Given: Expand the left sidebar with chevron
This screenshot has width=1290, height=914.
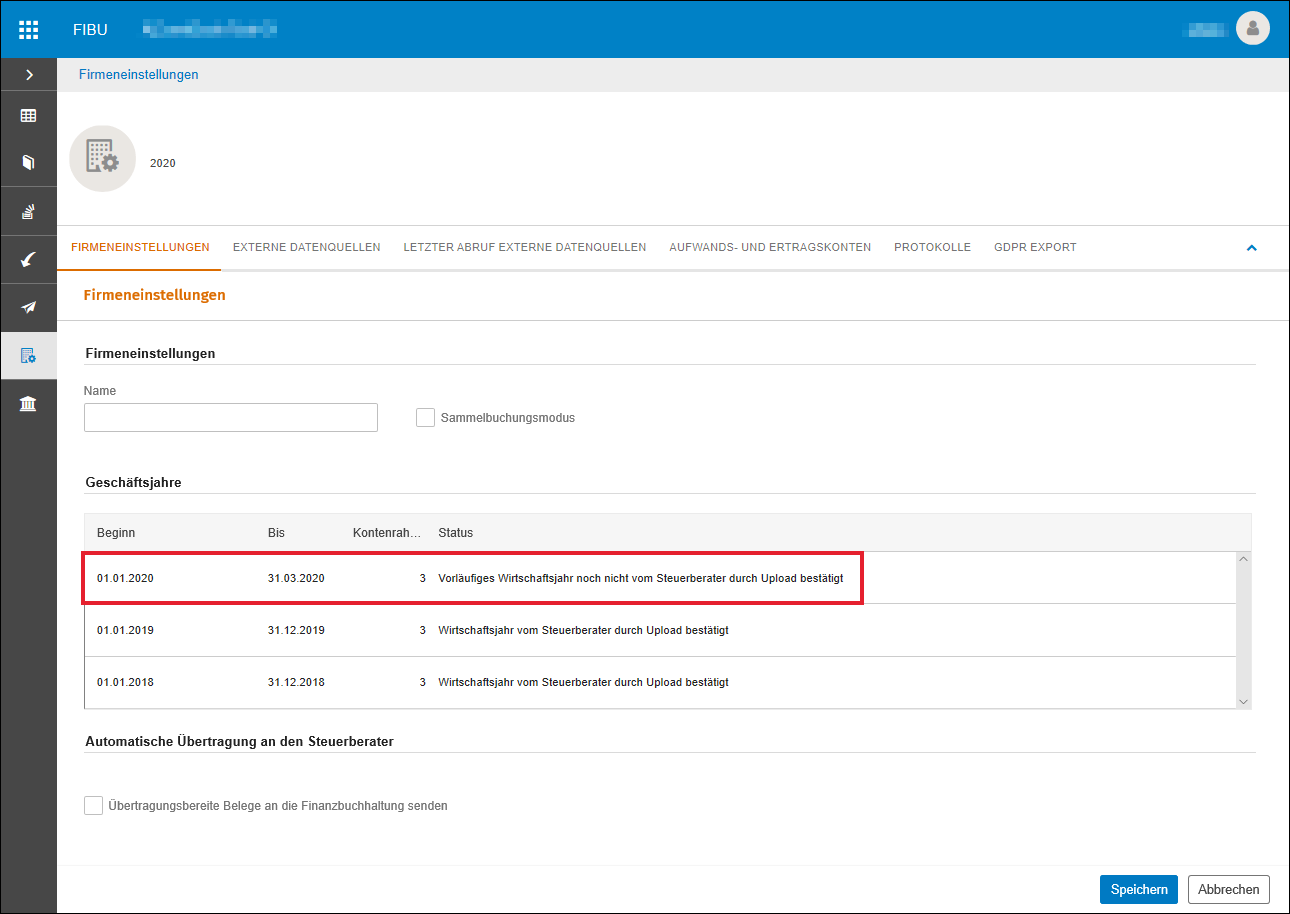Looking at the screenshot, I should click(28, 75).
